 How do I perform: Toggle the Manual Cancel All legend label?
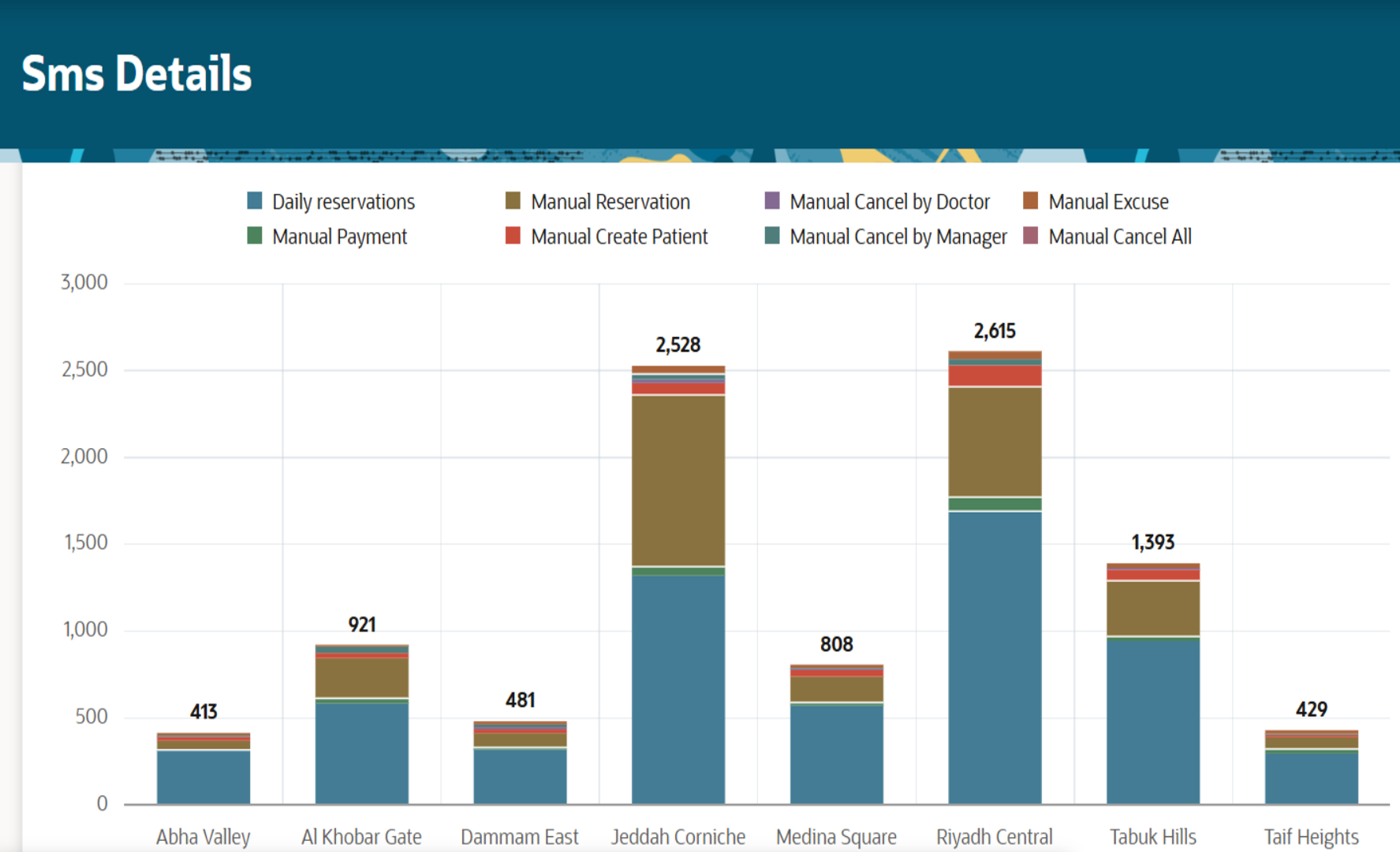1119,237
